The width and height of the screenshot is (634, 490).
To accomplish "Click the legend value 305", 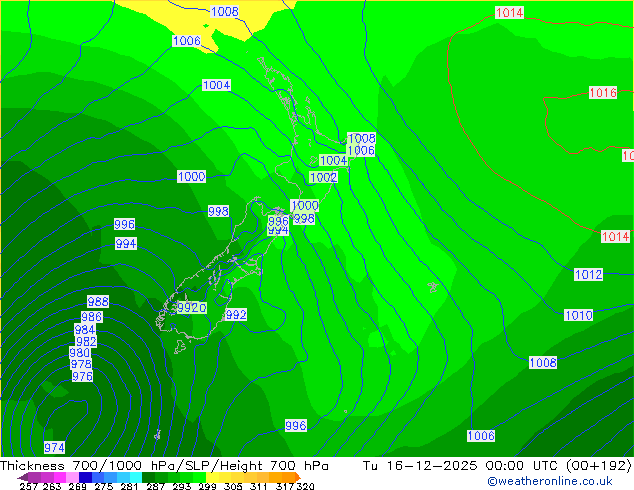I will pos(233,486).
